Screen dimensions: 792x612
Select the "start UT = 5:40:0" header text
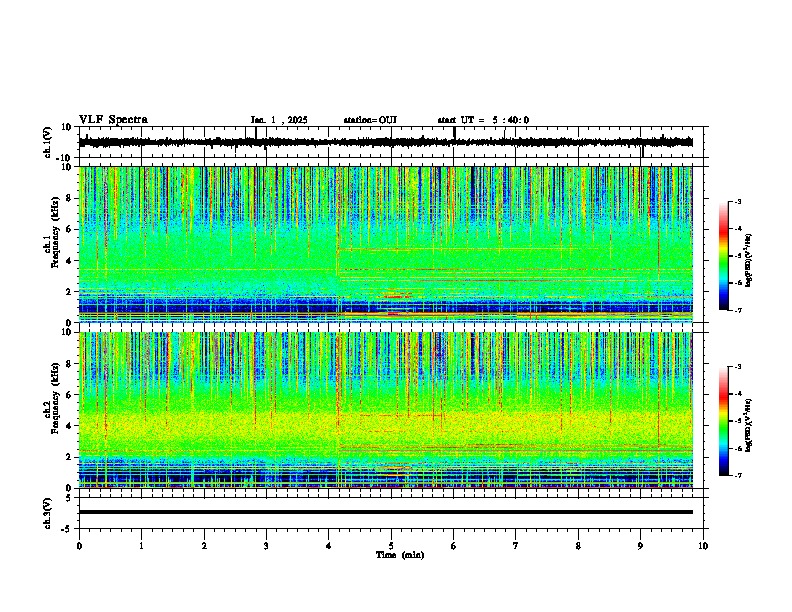(x=483, y=120)
